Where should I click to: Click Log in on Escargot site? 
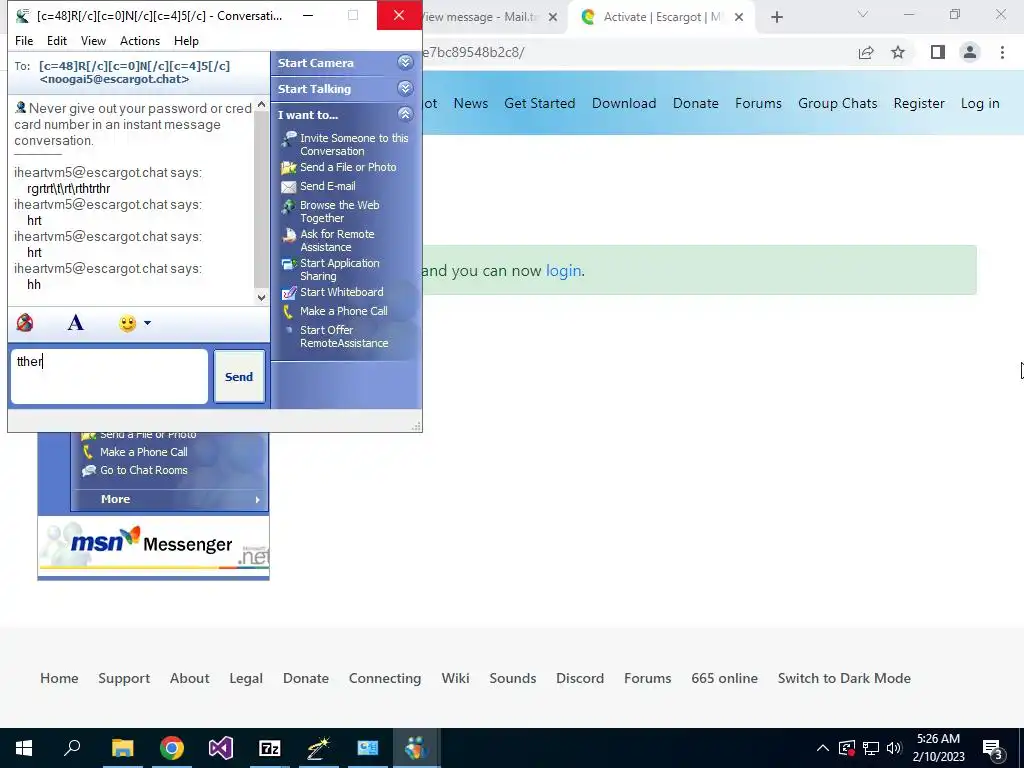click(980, 103)
